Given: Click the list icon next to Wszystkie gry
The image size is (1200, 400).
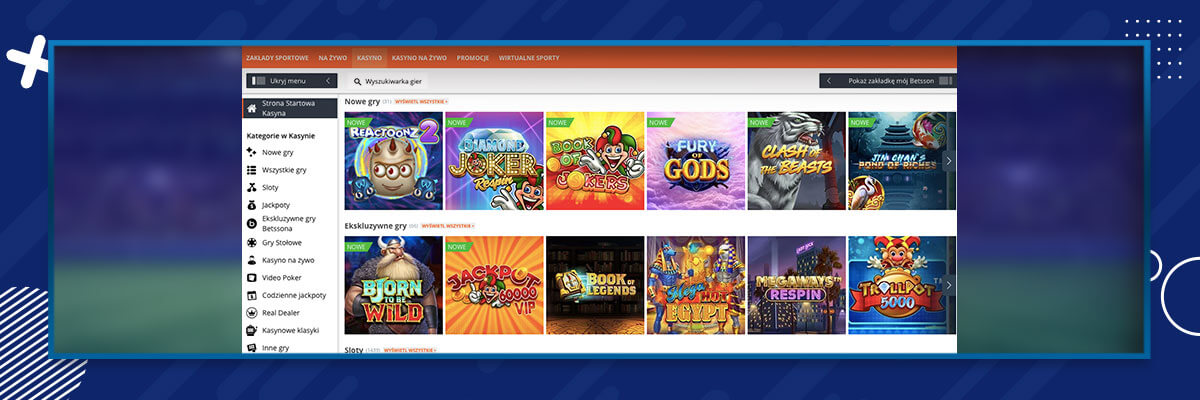Looking at the screenshot, I should [x=252, y=170].
